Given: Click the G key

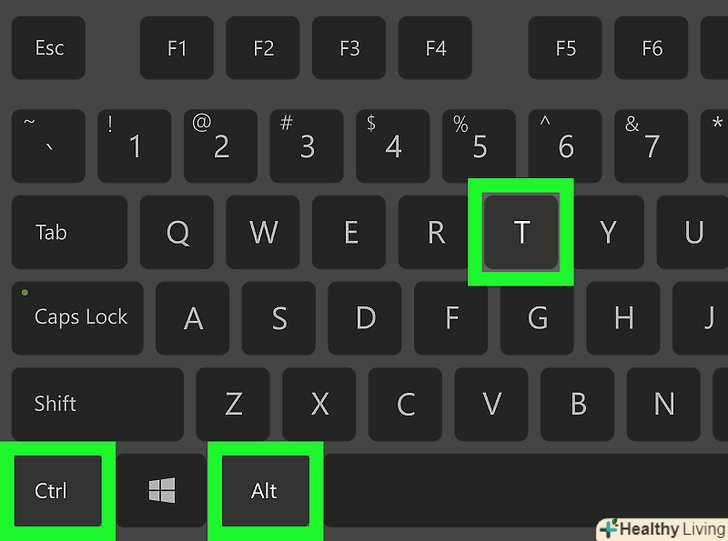Looking at the screenshot, I should pos(537,318).
